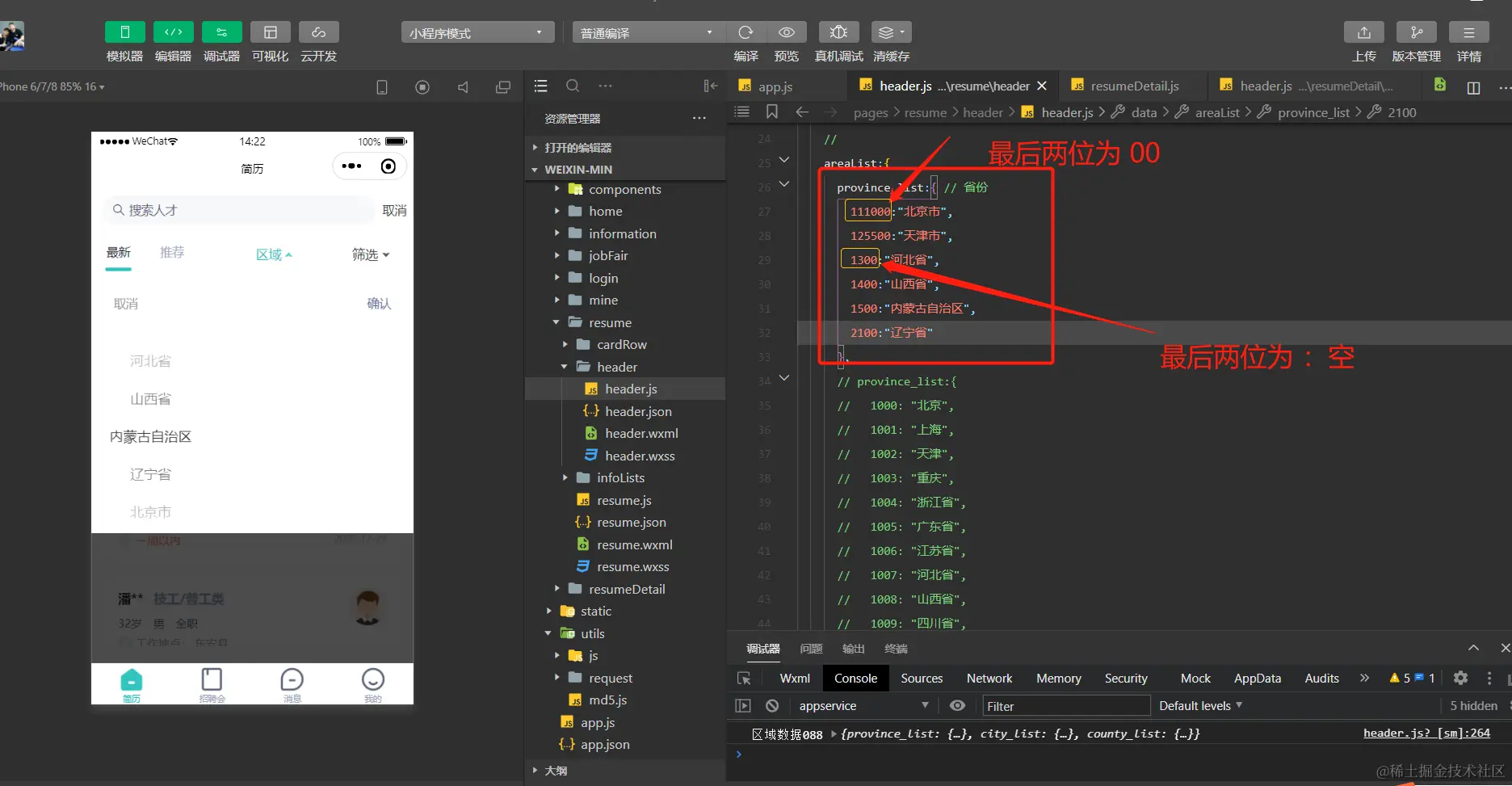Click the split editor icon
The height and width of the screenshot is (786, 1512).
pos(1473,87)
